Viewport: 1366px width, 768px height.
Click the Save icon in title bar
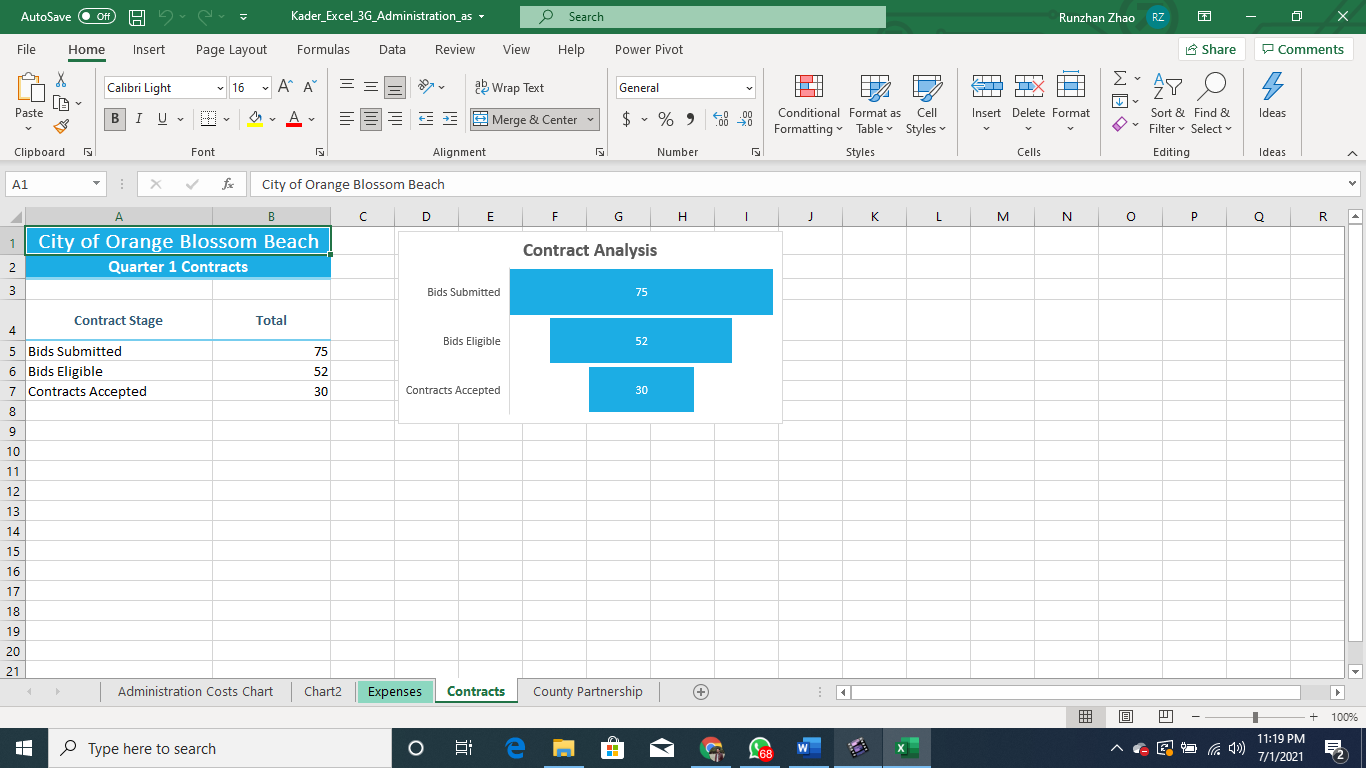click(x=137, y=17)
